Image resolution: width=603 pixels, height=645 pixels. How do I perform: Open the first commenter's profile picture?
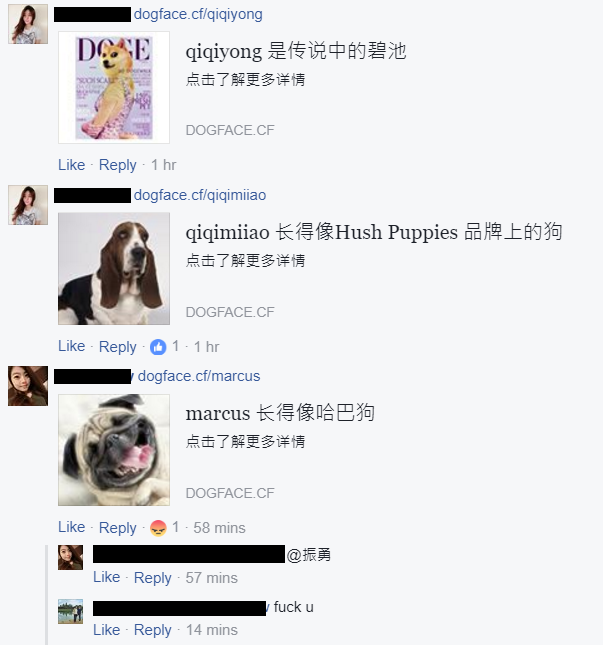point(28,24)
